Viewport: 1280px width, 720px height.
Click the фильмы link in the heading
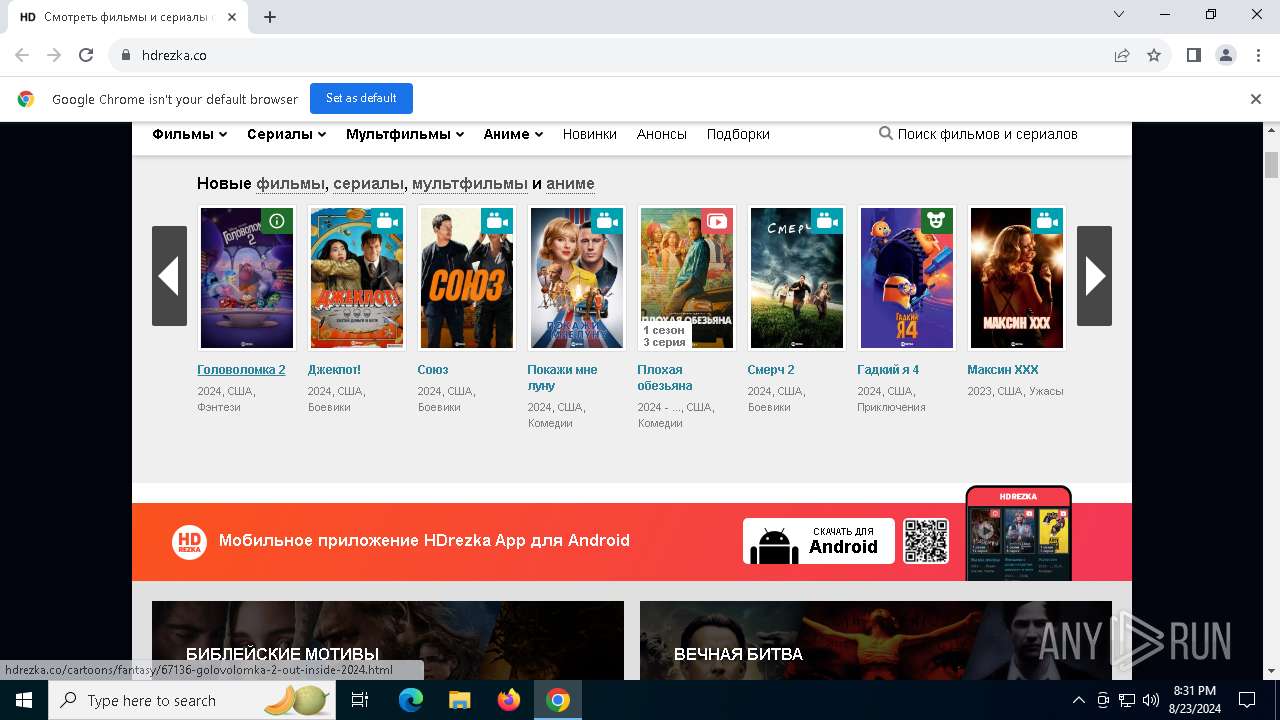point(291,184)
